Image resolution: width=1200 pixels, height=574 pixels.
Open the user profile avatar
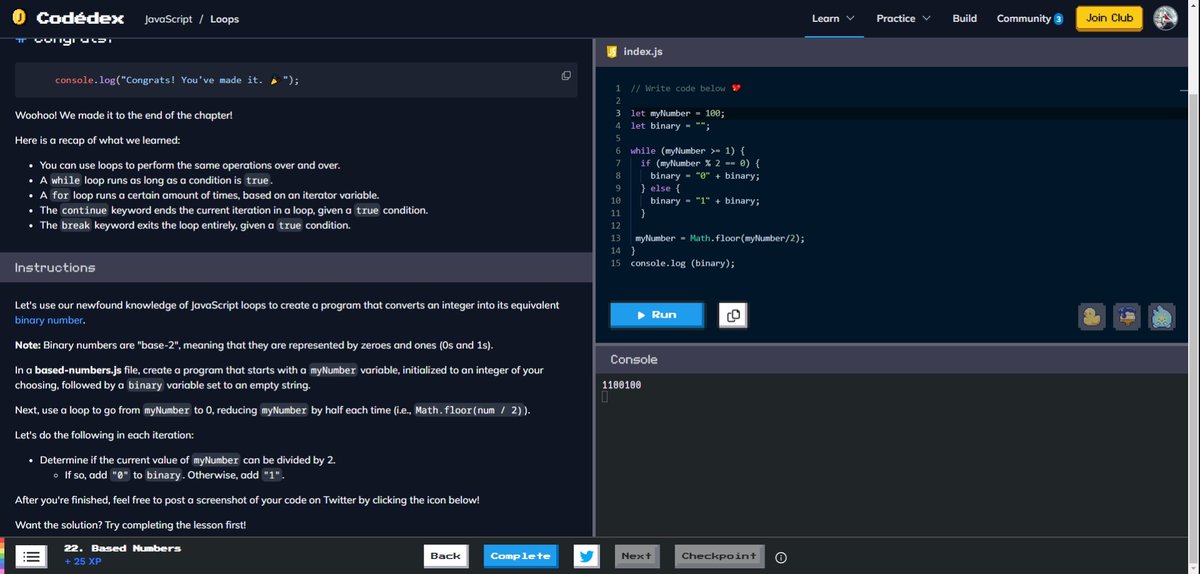(1165, 18)
